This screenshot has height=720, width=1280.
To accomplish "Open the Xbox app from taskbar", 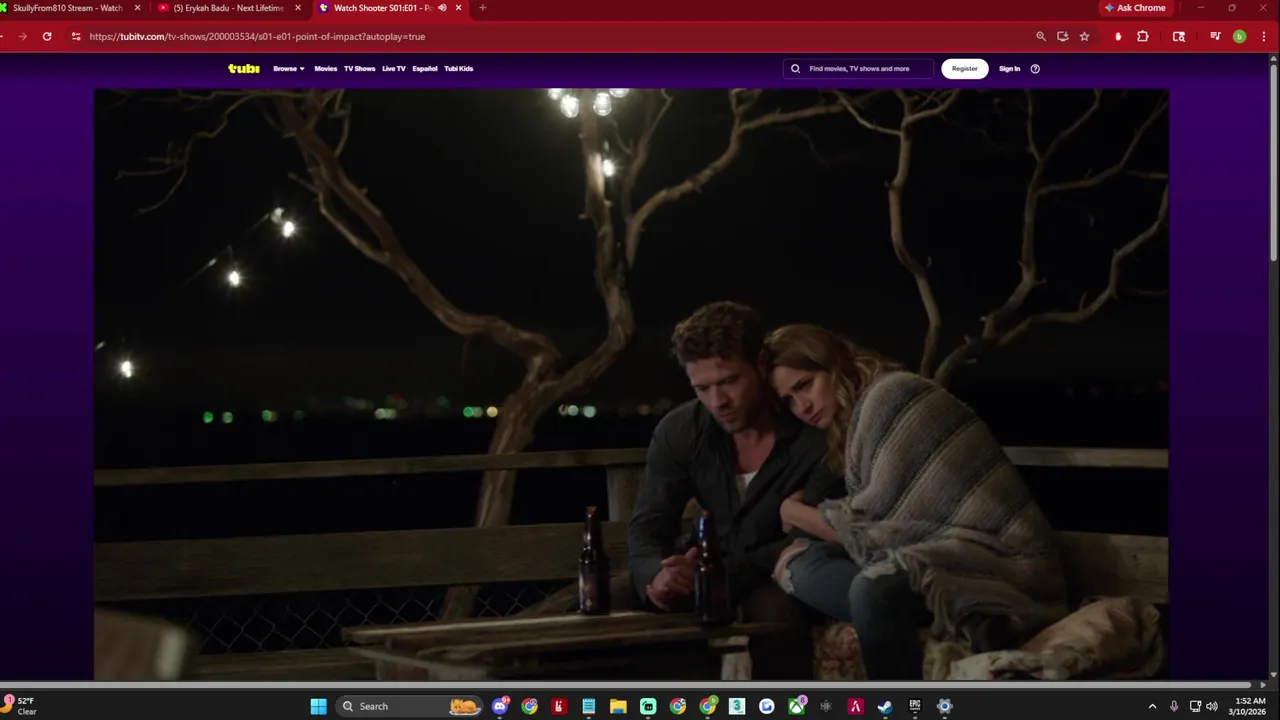I will coord(796,706).
